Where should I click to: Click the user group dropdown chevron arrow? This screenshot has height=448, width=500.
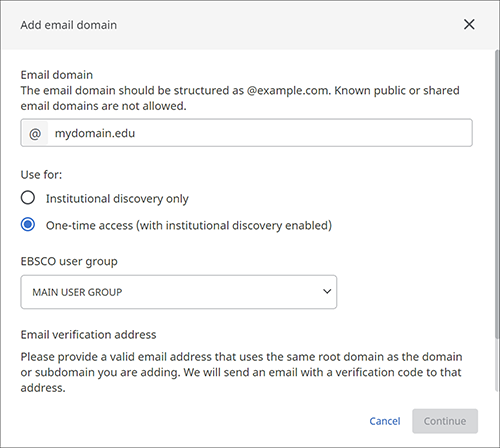pos(327,292)
